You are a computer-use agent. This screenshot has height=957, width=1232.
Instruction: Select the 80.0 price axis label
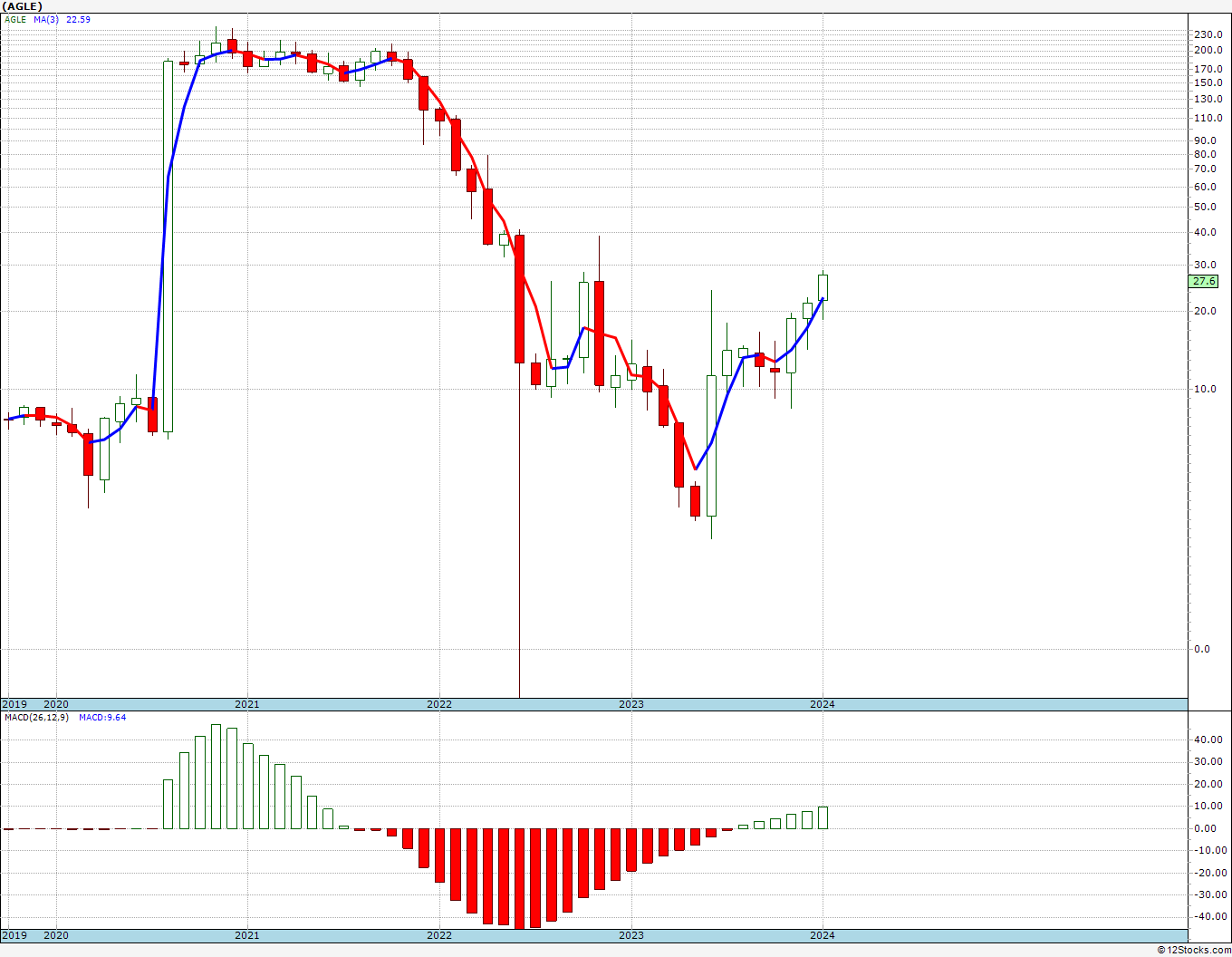1205,154
